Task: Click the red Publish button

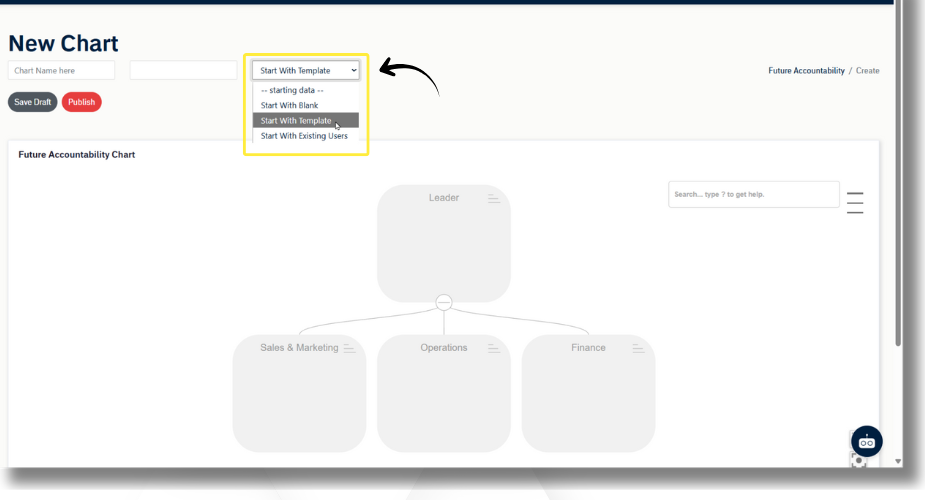Action: 81,102
